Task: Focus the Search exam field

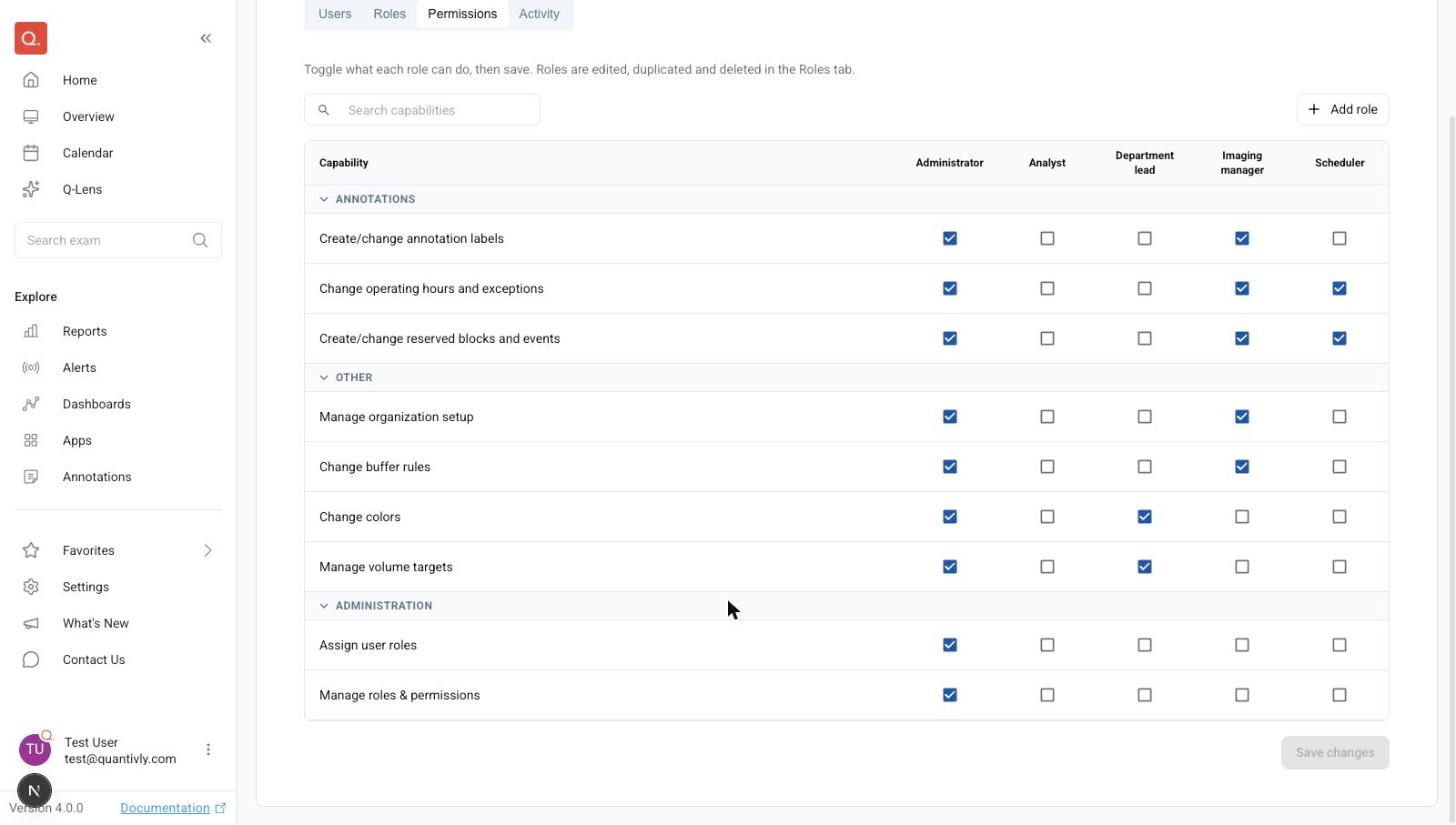Action: tap(118, 240)
